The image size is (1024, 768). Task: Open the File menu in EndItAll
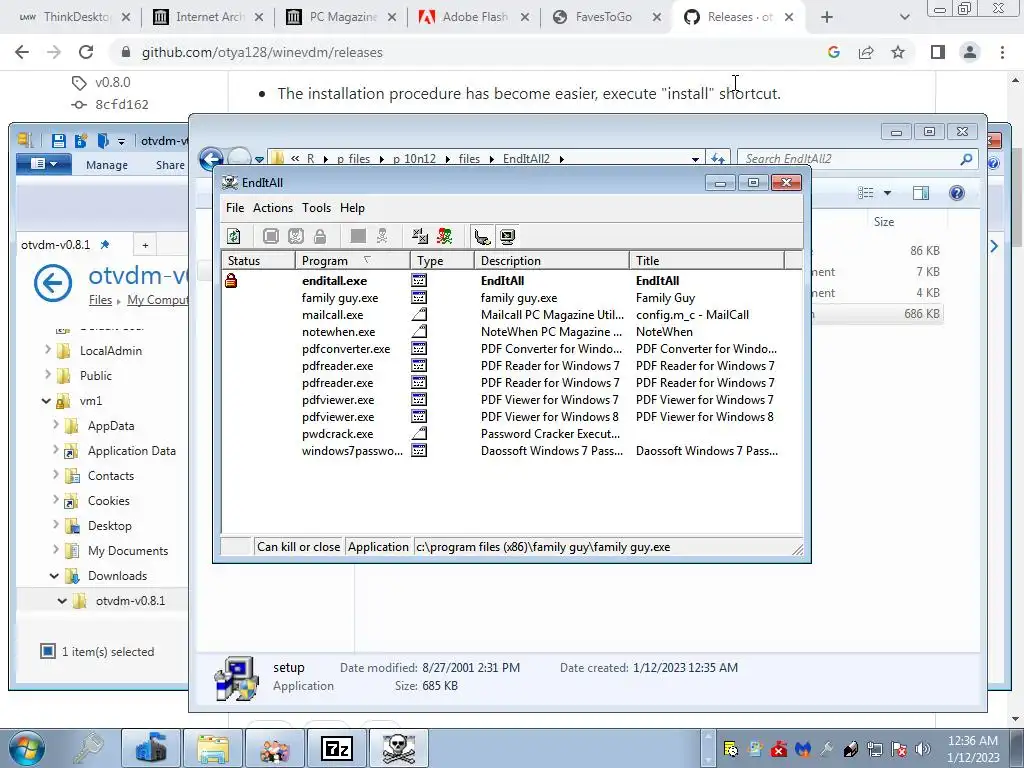[x=235, y=208]
